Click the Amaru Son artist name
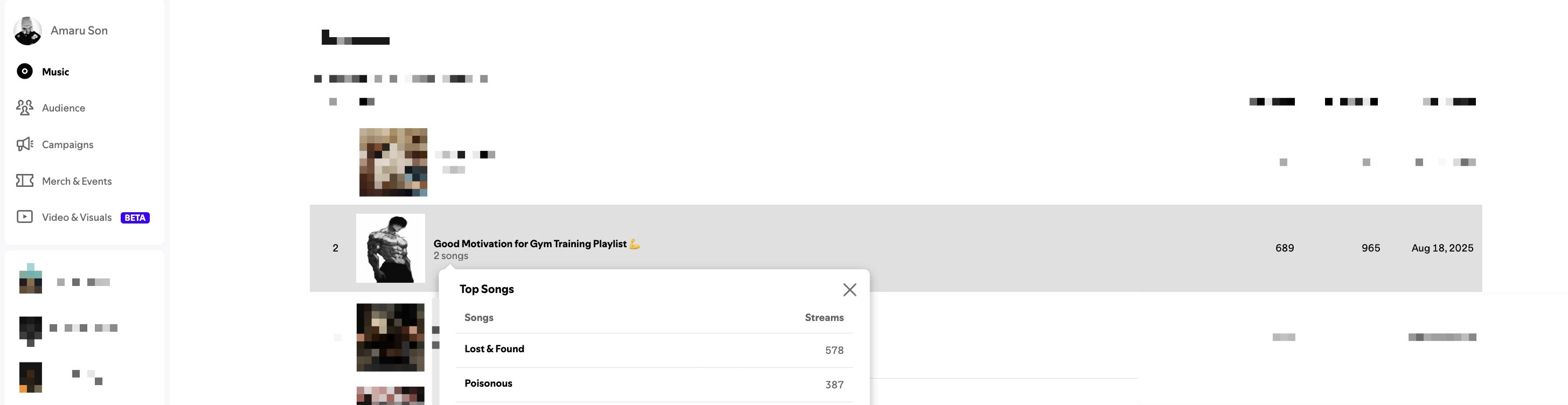 tap(79, 30)
